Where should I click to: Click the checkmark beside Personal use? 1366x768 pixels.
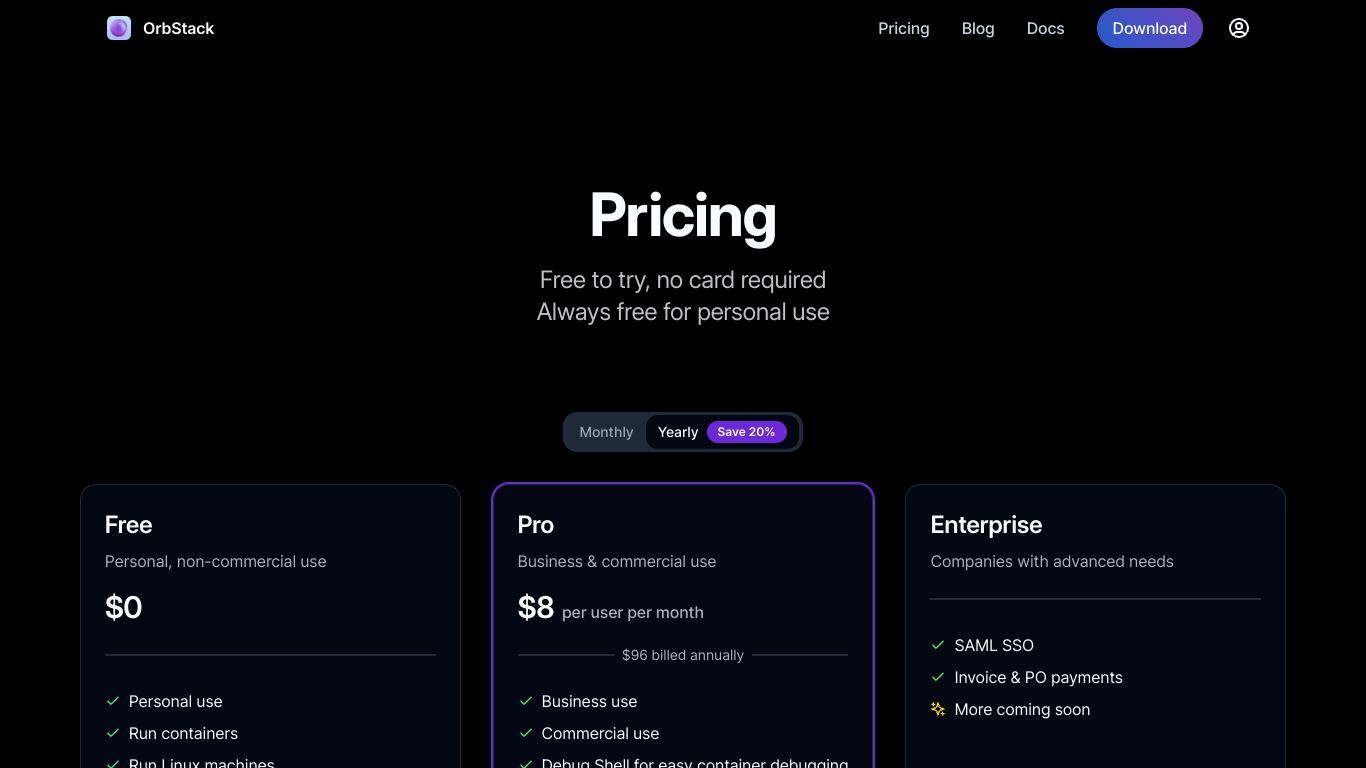tap(113, 701)
